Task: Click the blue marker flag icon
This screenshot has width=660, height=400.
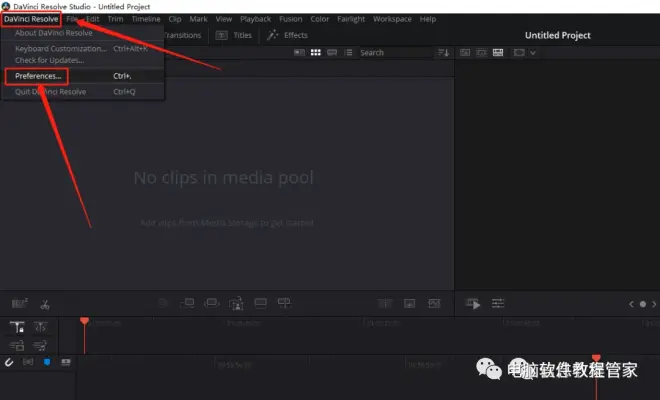Action: tap(47, 362)
